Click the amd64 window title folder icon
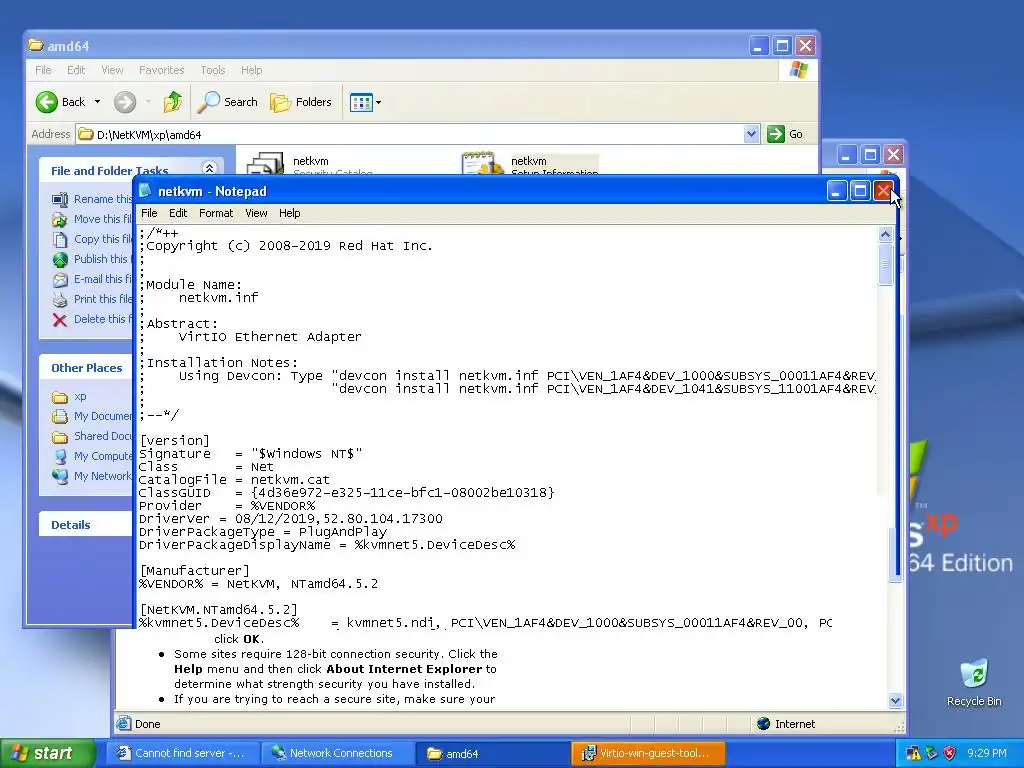 [x=36, y=45]
